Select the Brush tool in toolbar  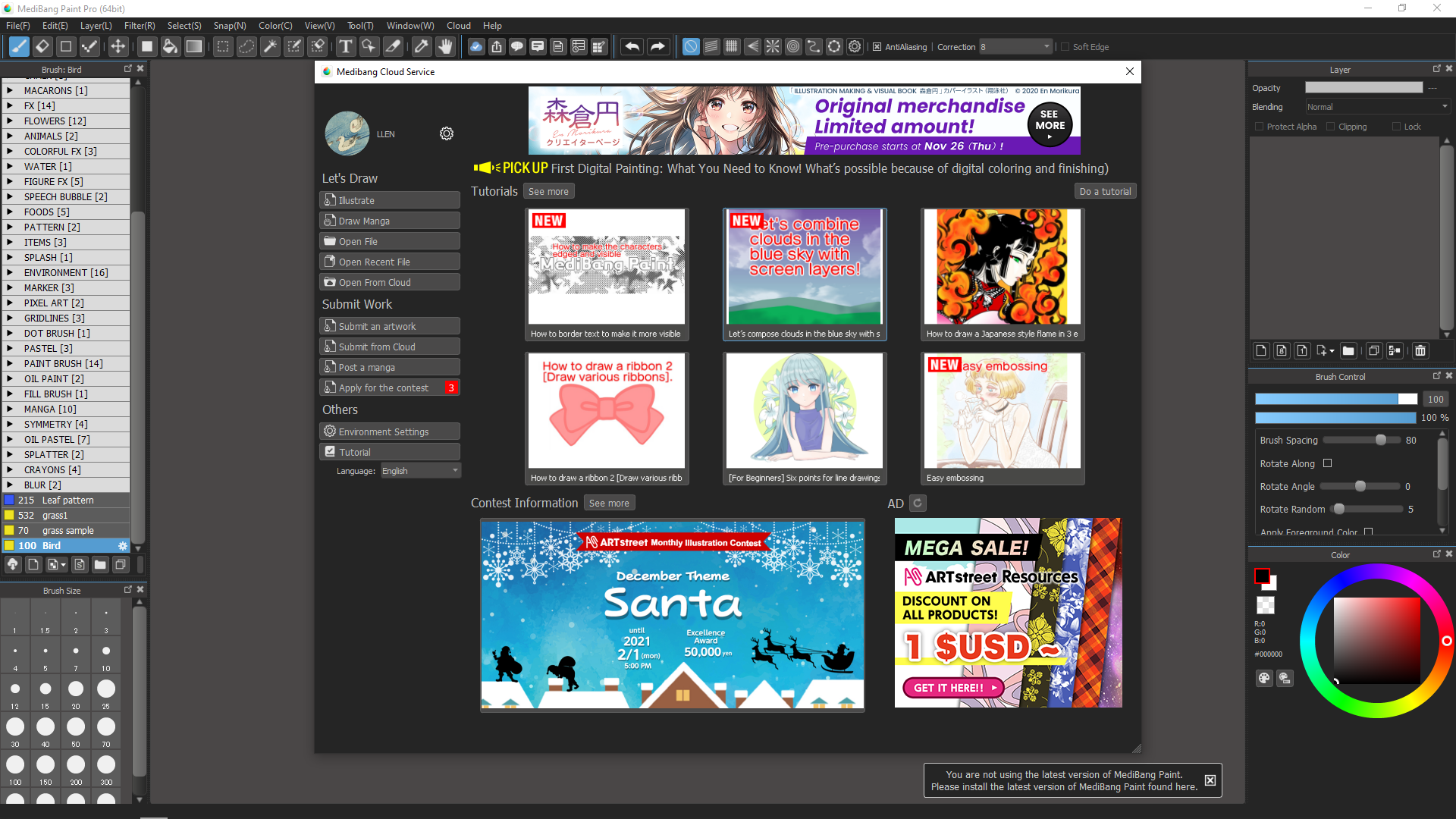(19, 47)
